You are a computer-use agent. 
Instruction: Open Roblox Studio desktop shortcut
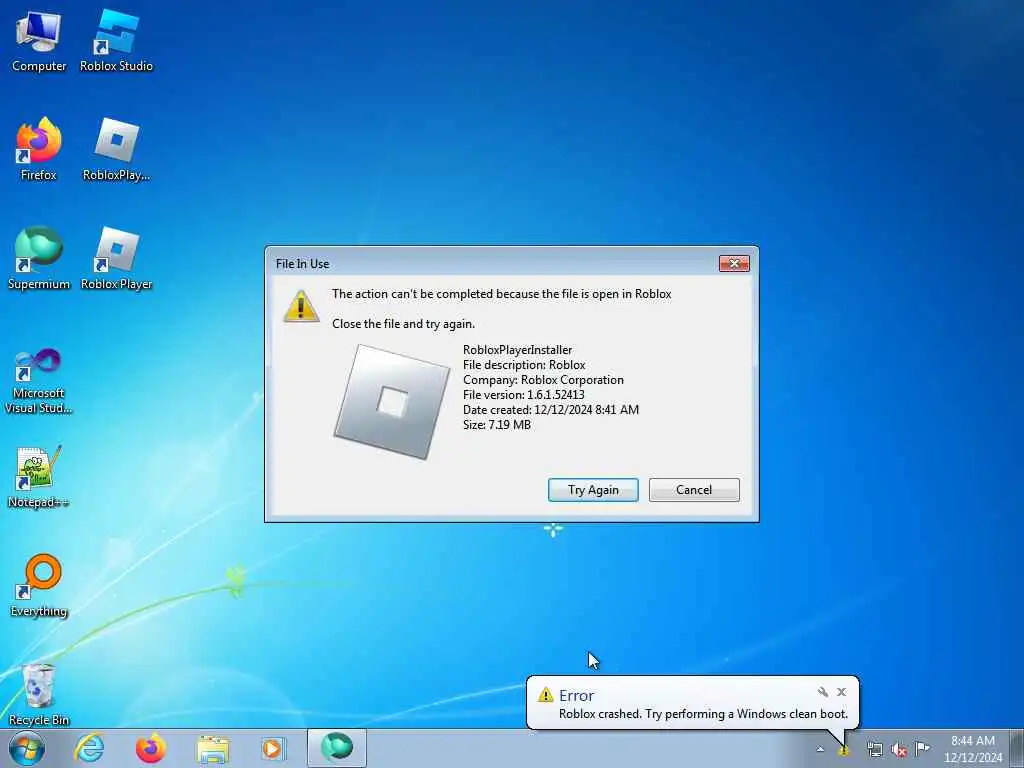point(116,42)
